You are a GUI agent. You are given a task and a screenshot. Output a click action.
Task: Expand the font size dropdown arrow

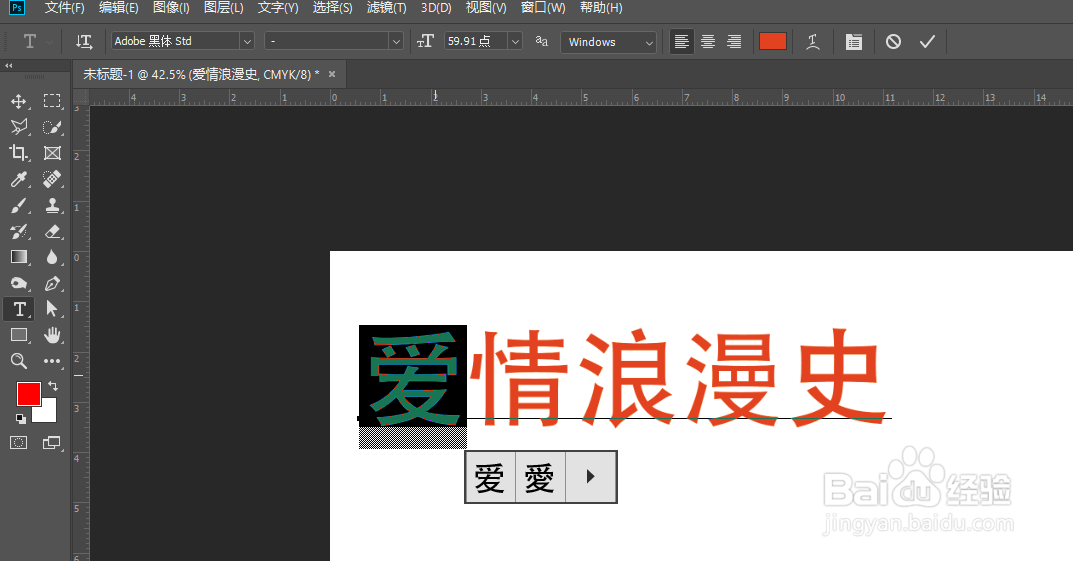(x=515, y=42)
